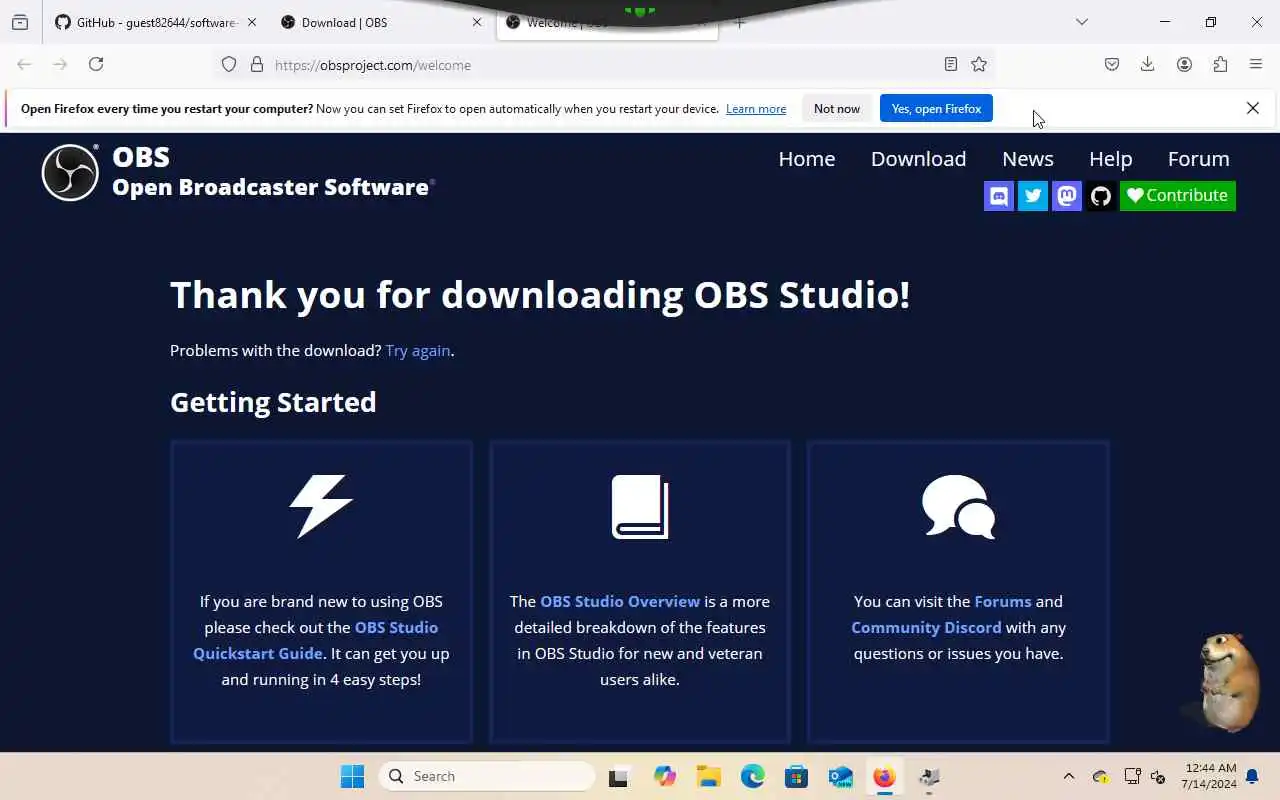Click the OBS logo in page header
The image size is (1280, 800).
tap(70, 172)
